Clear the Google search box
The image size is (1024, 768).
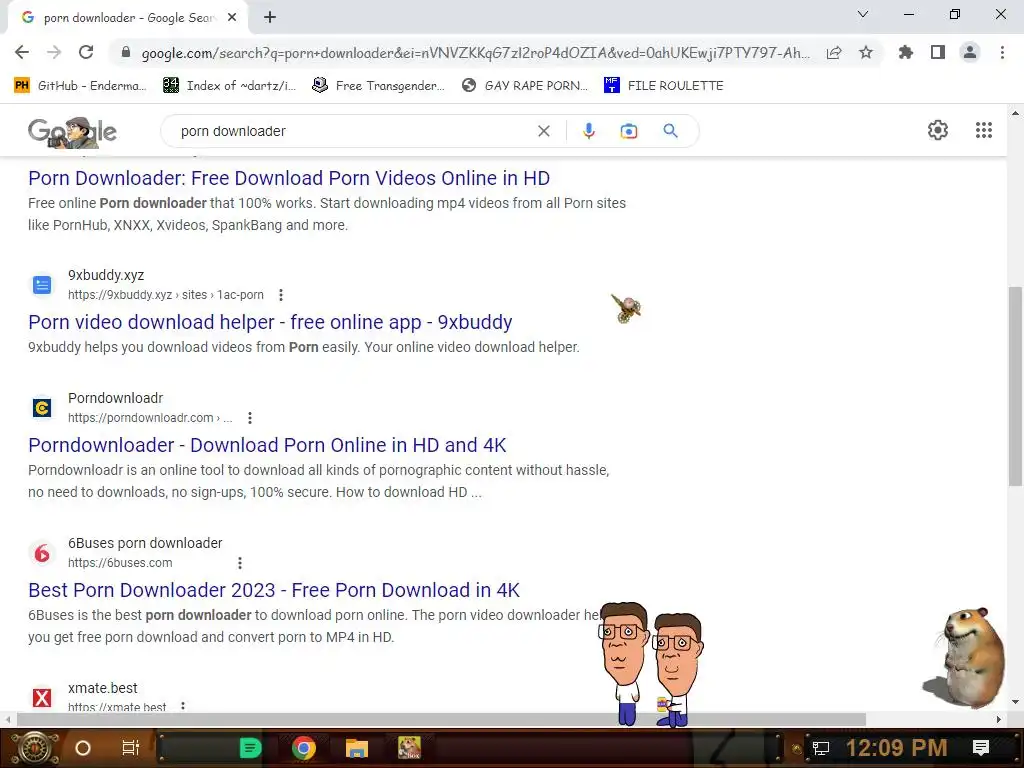click(x=543, y=131)
